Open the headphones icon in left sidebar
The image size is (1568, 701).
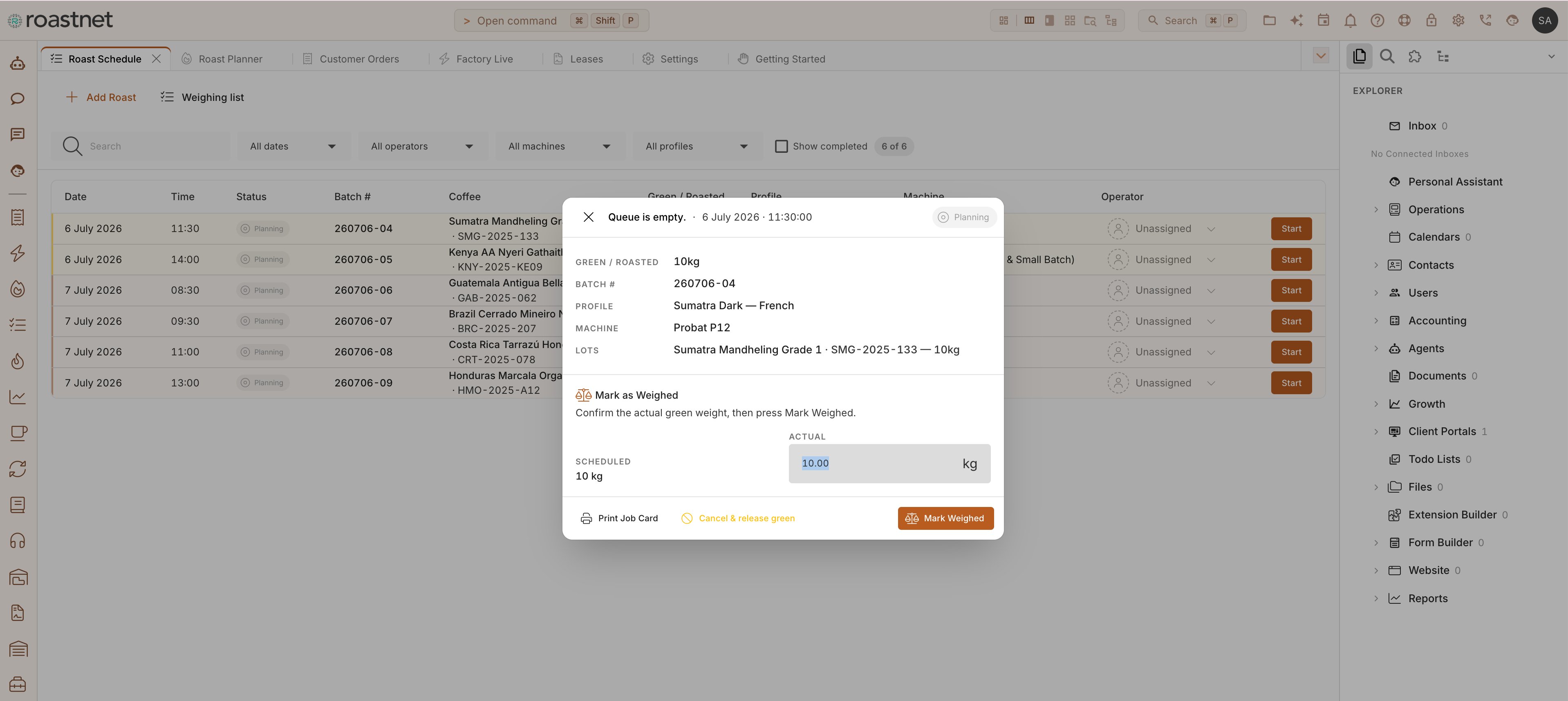point(18,541)
